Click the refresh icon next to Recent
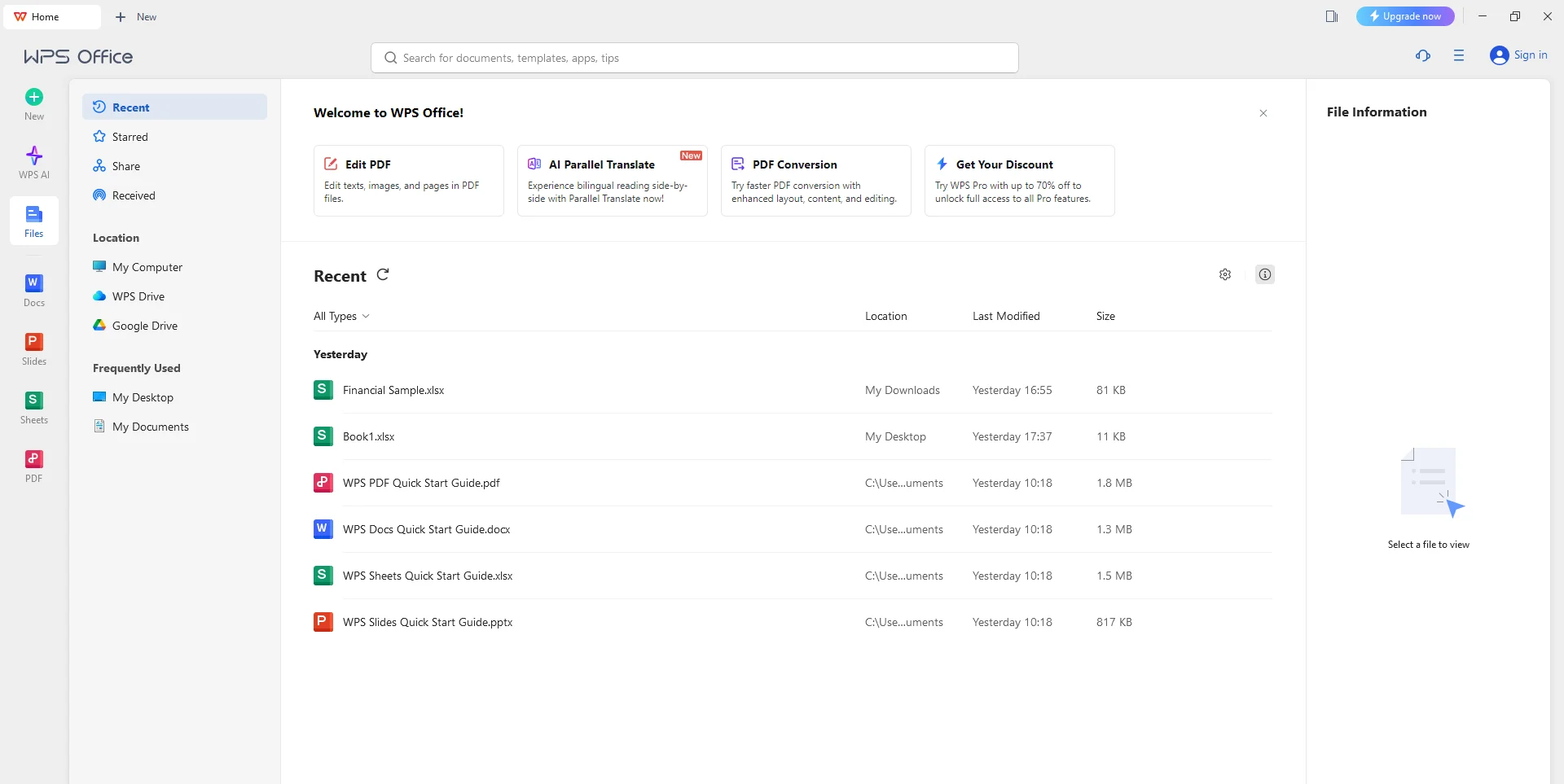The image size is (1564, 784). [x=383, y=274]
